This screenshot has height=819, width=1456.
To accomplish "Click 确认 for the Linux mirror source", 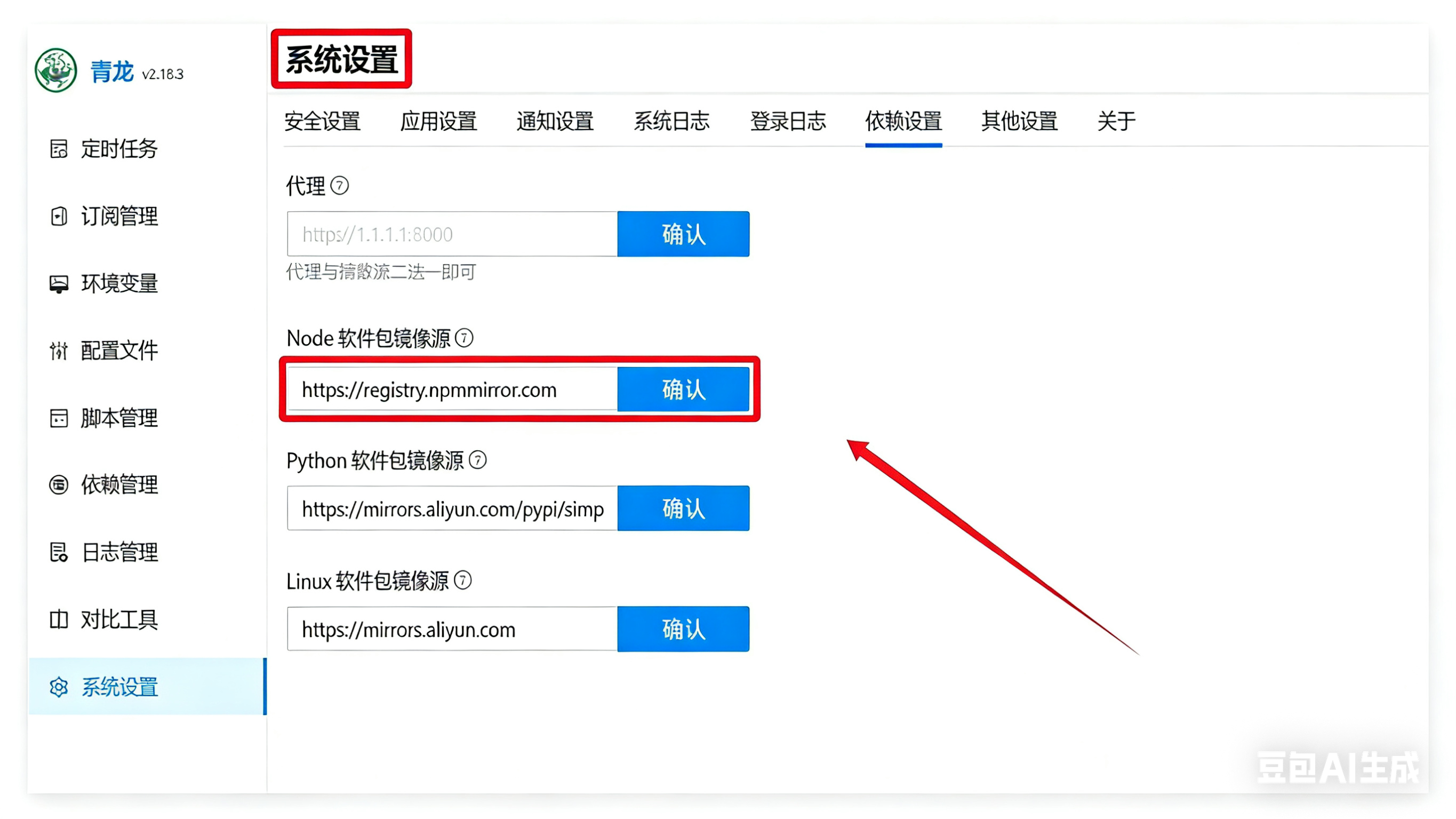I will (683, 629).
